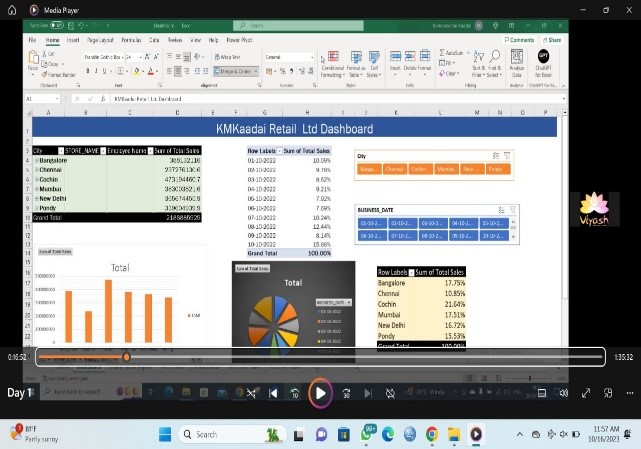Open STORE_NAME filter dropdown

[x=103, y=150]
